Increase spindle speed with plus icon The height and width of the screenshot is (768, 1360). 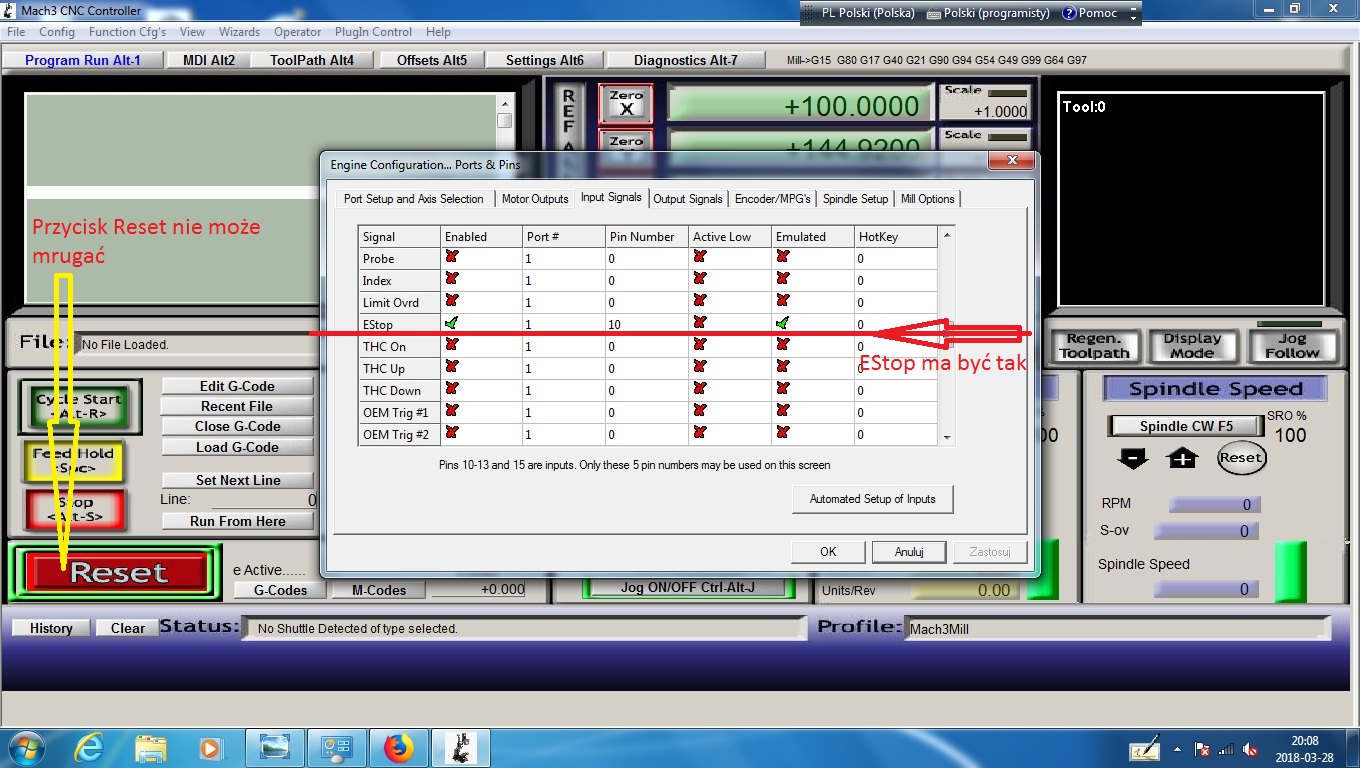(1182, 459)
